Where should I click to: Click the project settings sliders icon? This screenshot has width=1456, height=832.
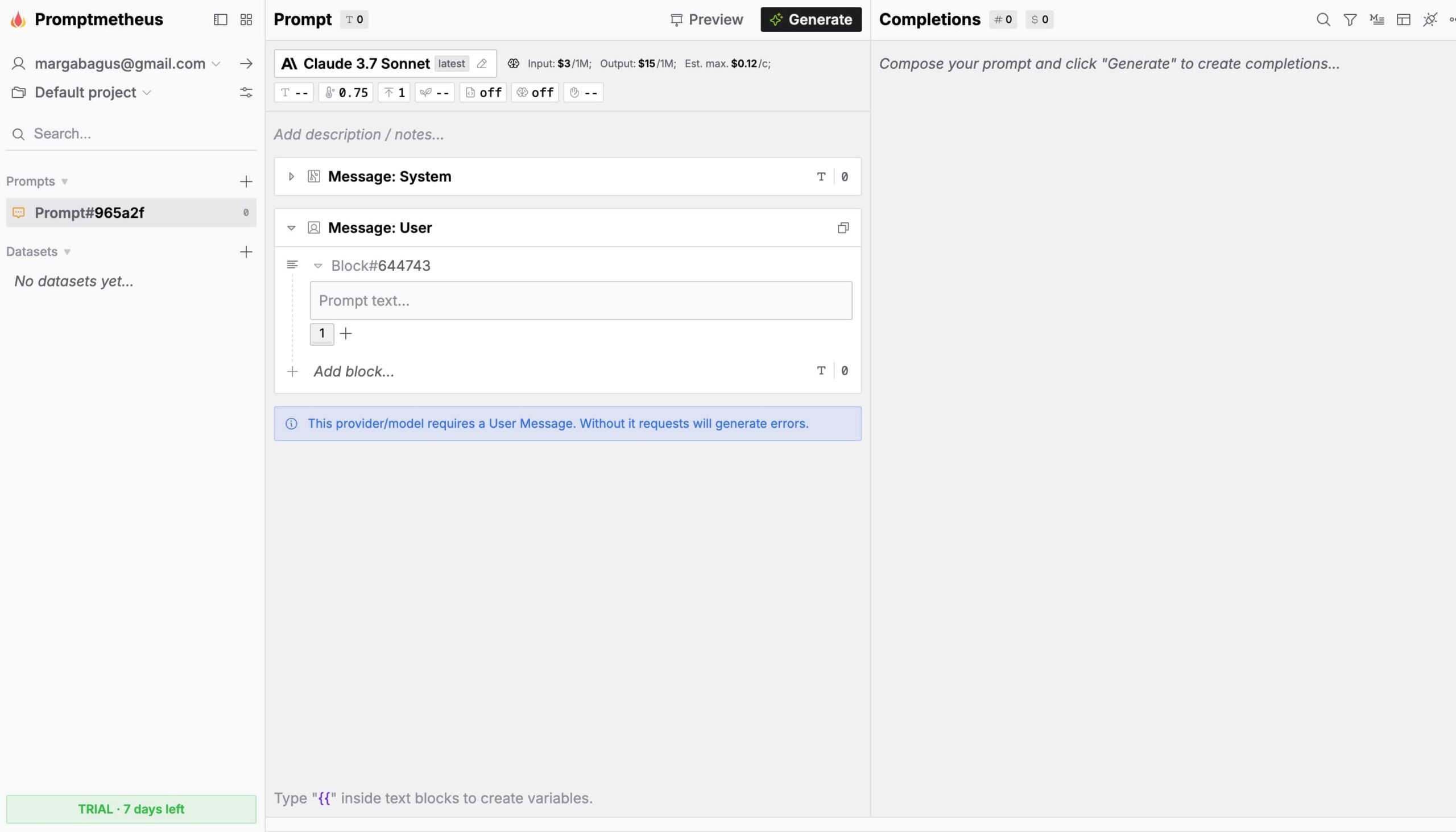[x=246, y=92]
